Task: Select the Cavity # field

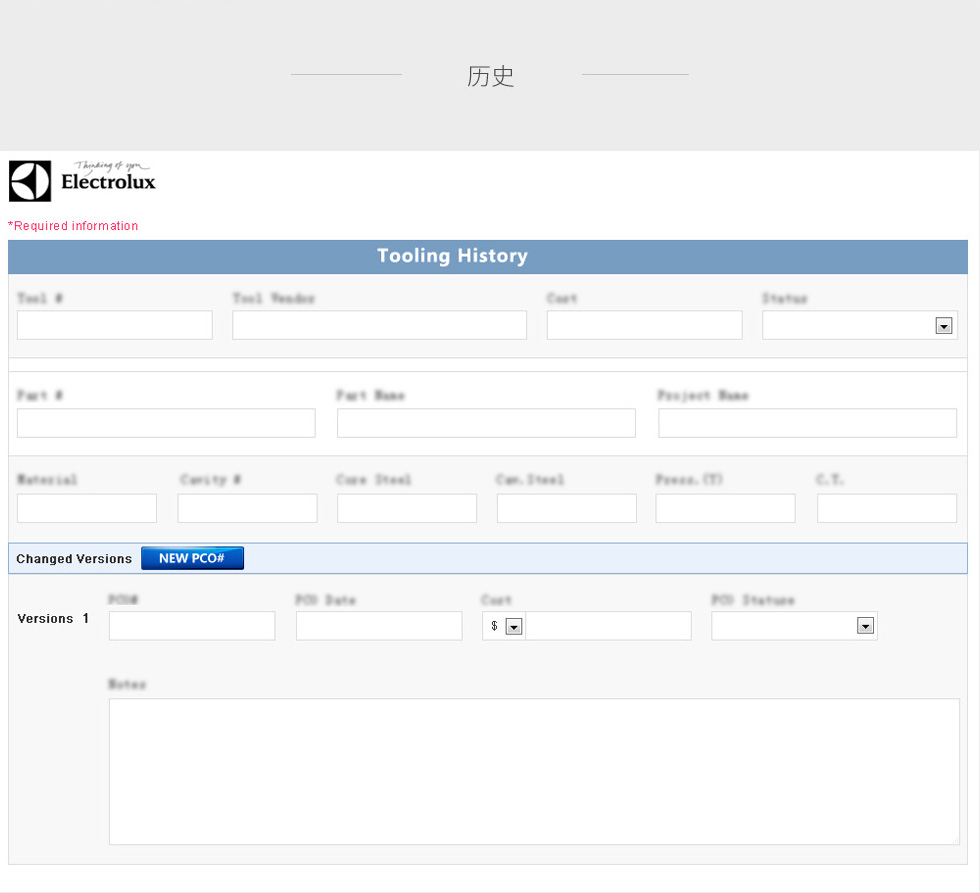Action: pos(247,508)
